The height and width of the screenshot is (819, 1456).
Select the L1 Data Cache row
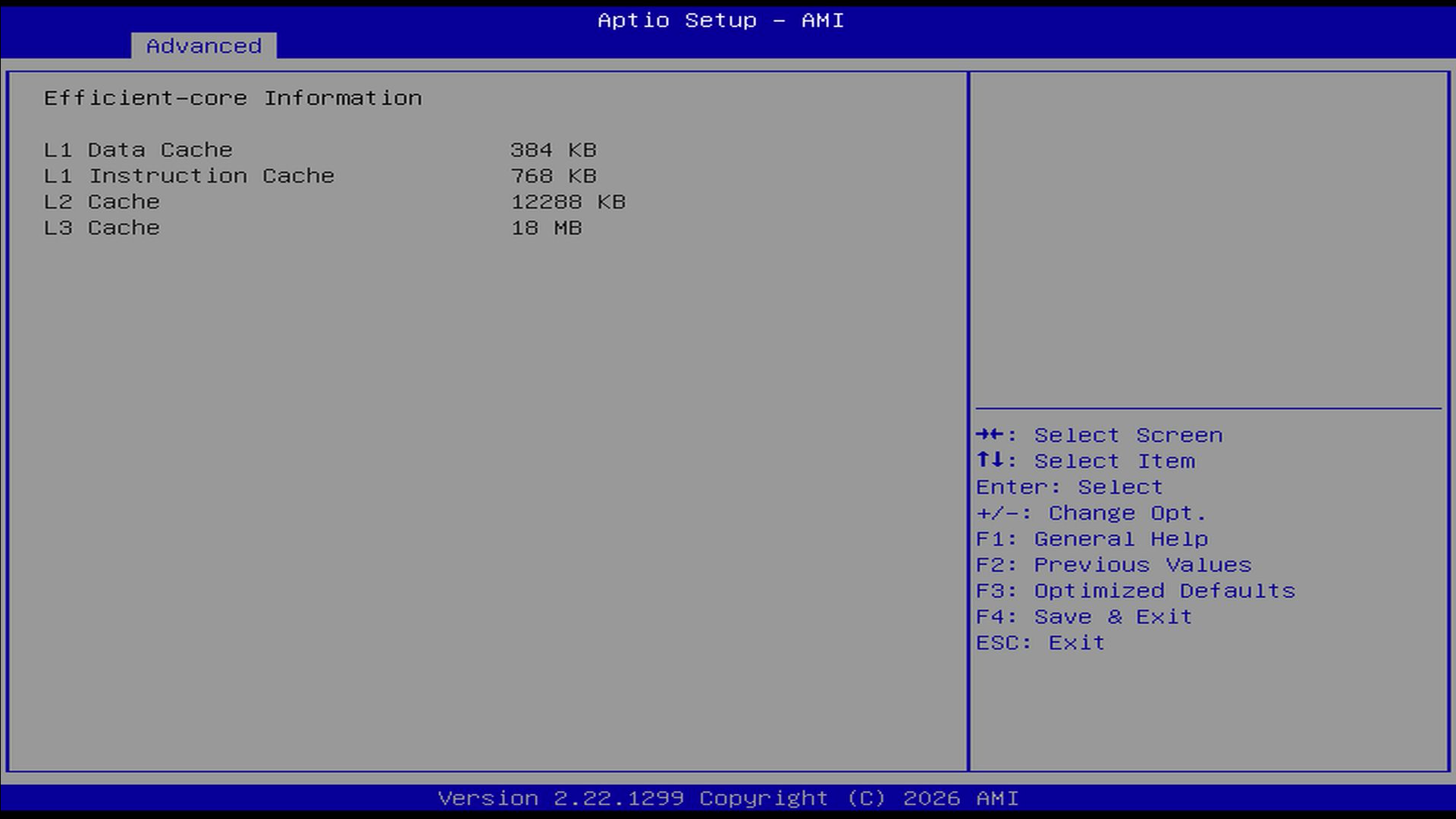pyautogui.click(x=138, y=150)
